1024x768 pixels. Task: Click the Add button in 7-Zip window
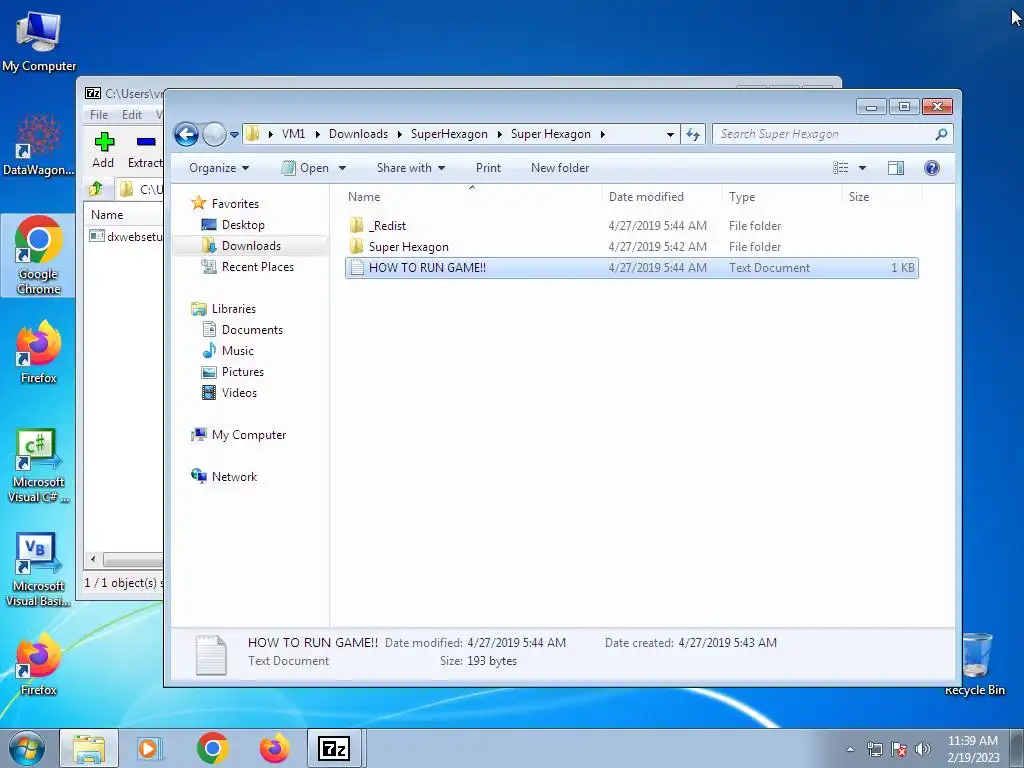(103, 150)
